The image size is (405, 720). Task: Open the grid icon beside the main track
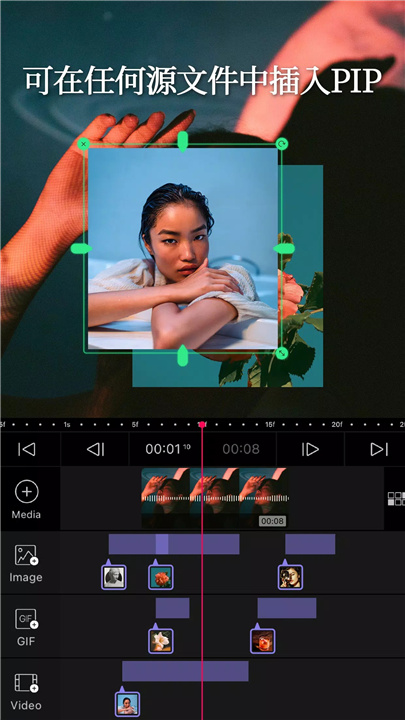394,499
